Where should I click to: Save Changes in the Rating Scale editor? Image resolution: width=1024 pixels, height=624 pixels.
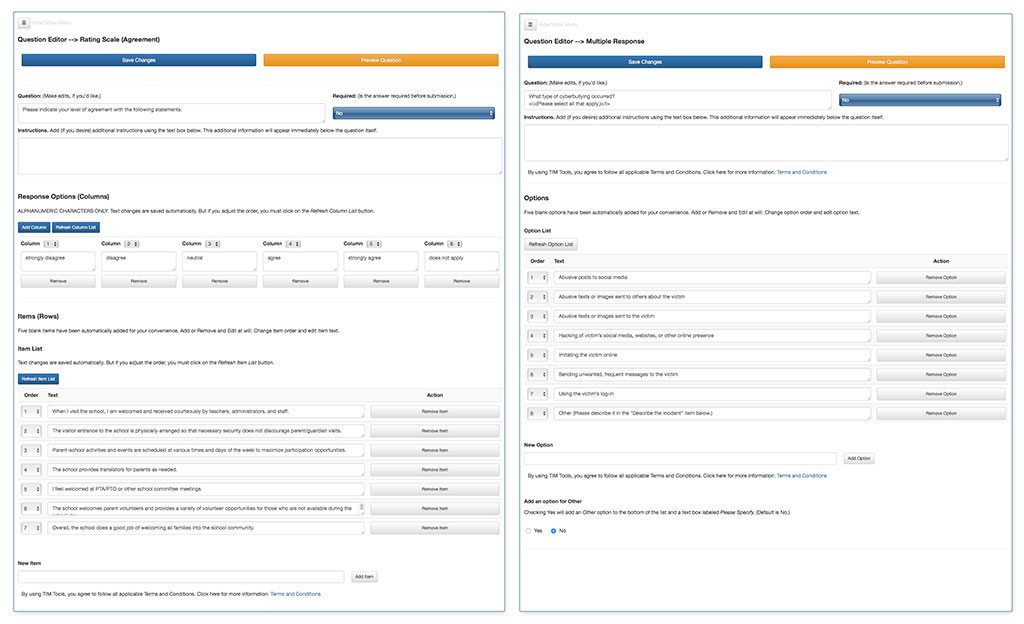click(139, 60)
